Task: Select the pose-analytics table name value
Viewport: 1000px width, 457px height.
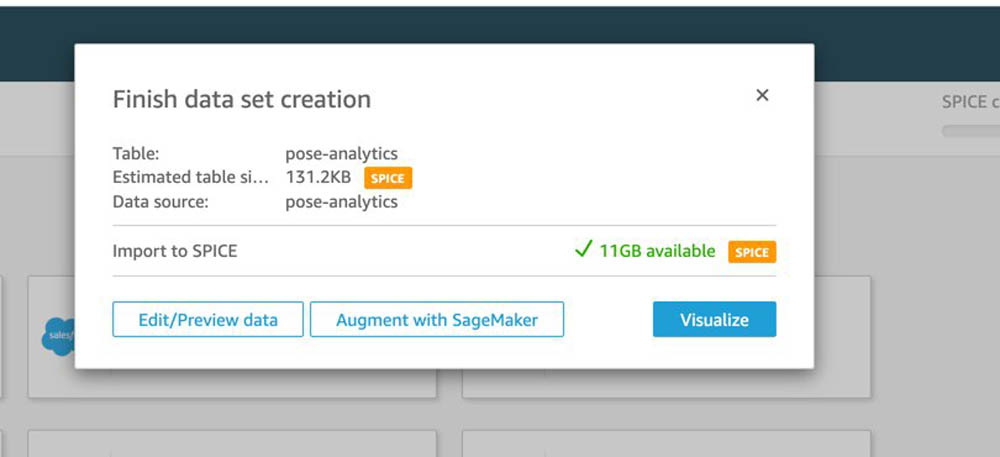Action: (x=341, y=154)
